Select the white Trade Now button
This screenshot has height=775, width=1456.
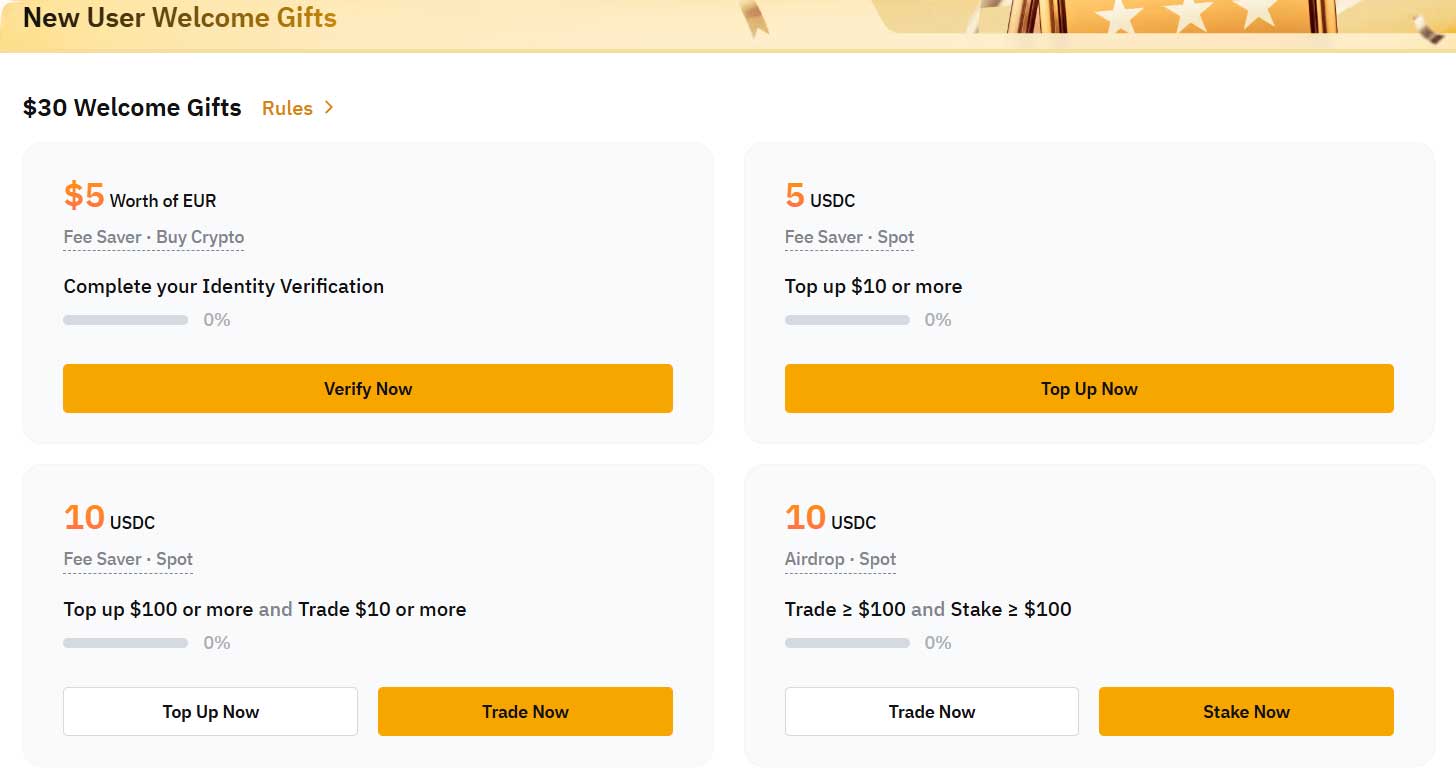tap(931, 711)
